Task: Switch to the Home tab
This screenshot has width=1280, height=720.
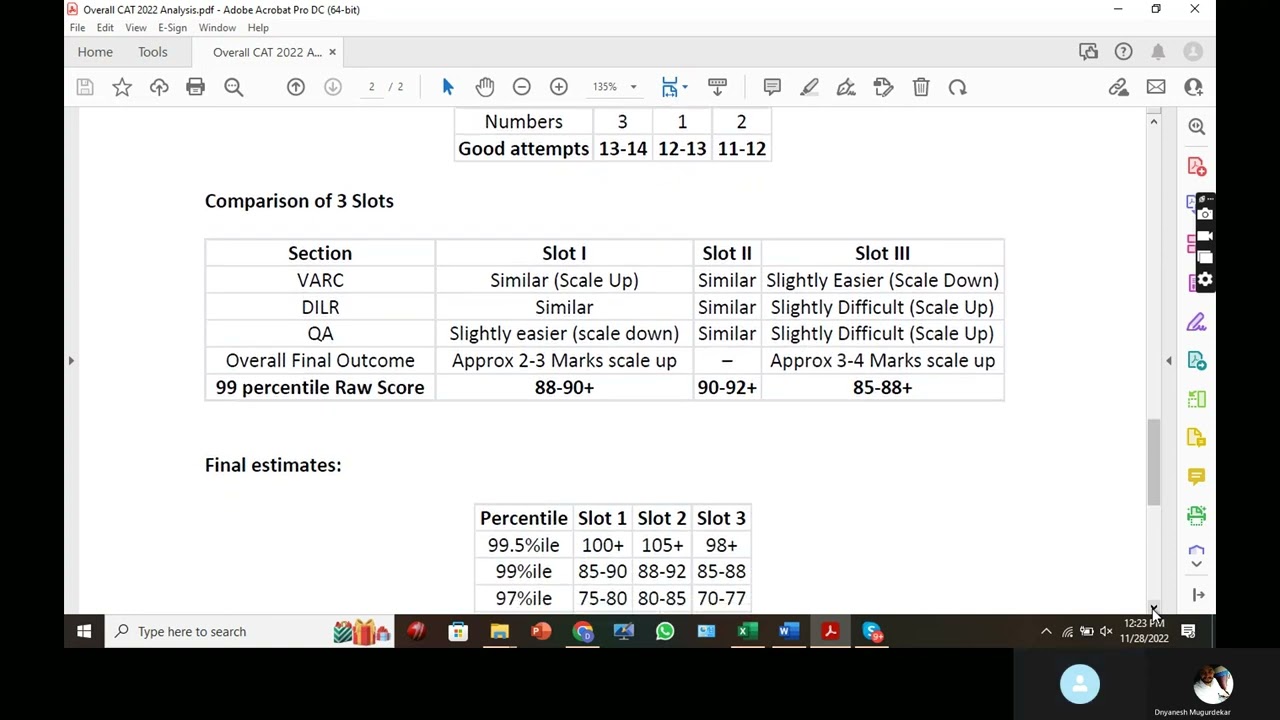Action: click(95, 52)
